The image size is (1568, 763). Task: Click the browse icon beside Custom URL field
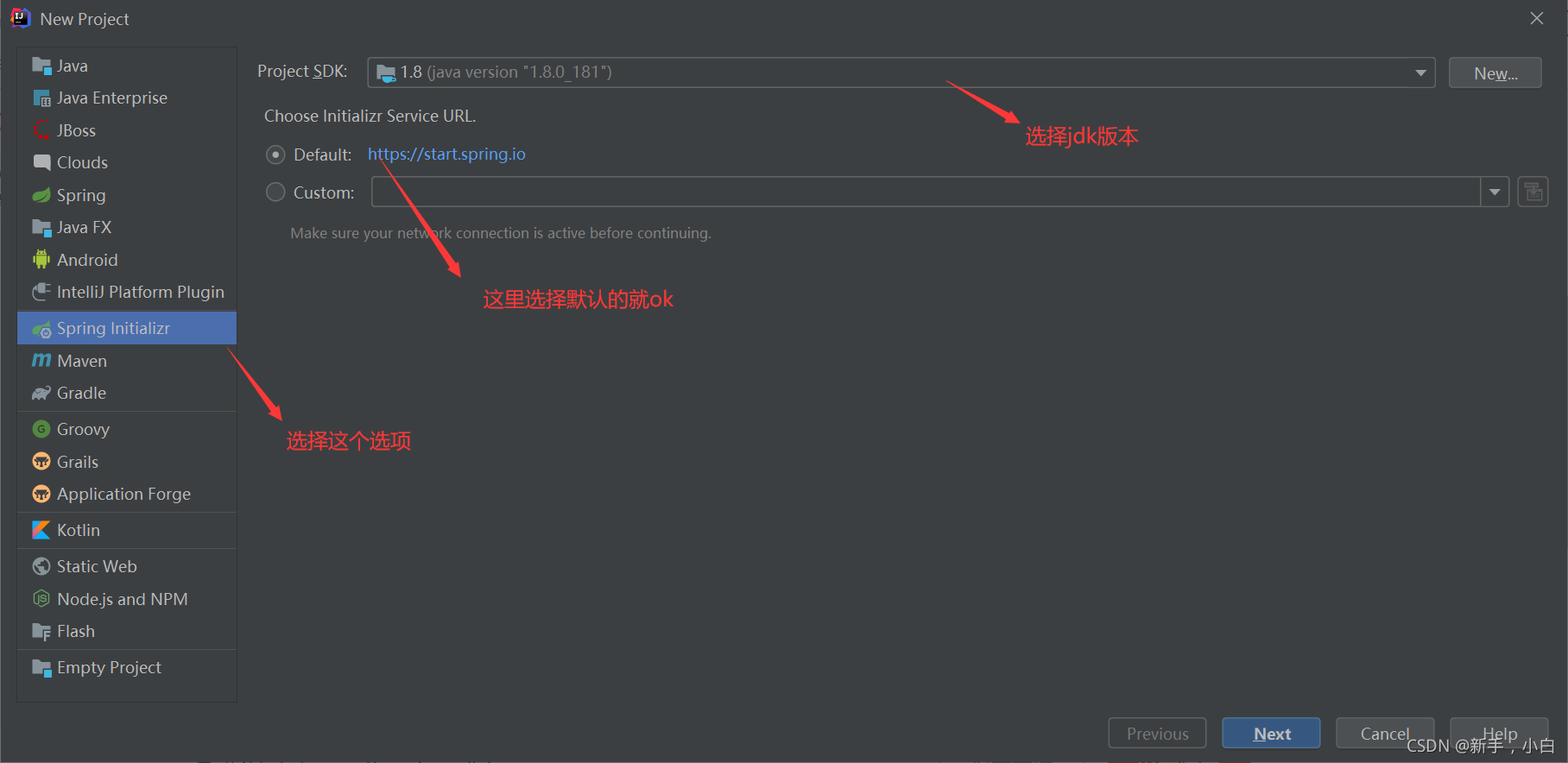(1533, 192)
